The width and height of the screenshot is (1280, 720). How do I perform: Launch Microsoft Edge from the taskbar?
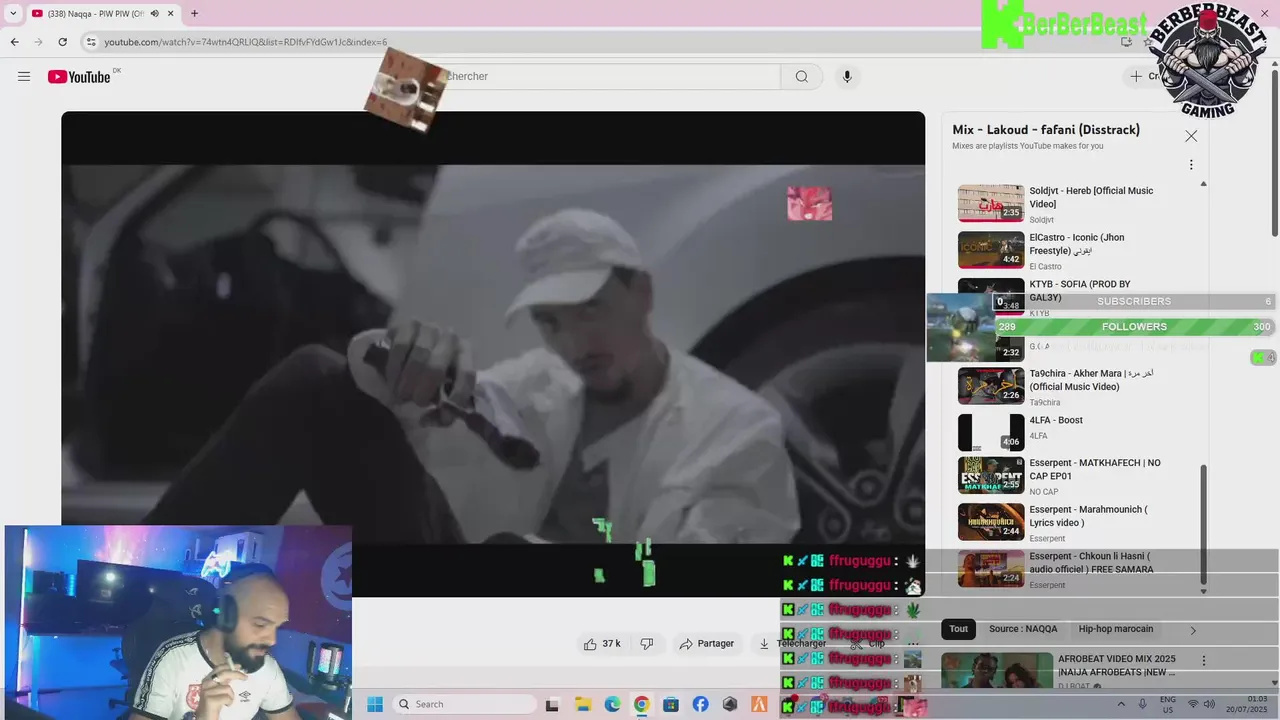click(612, 704)
